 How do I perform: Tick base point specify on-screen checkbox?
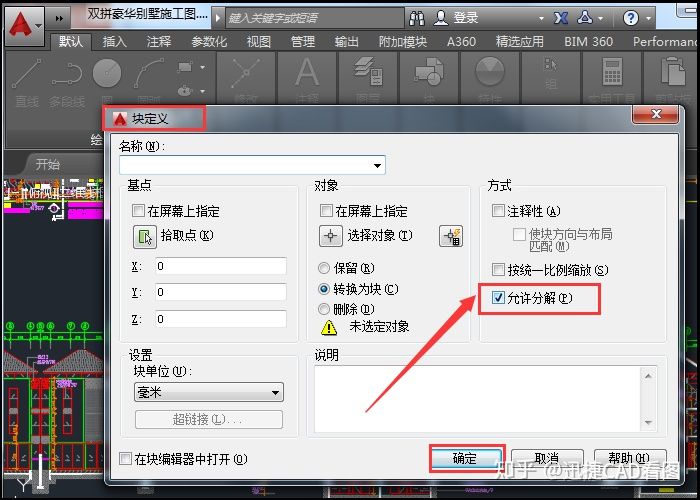pyautogui.click(x=138, y=210)
